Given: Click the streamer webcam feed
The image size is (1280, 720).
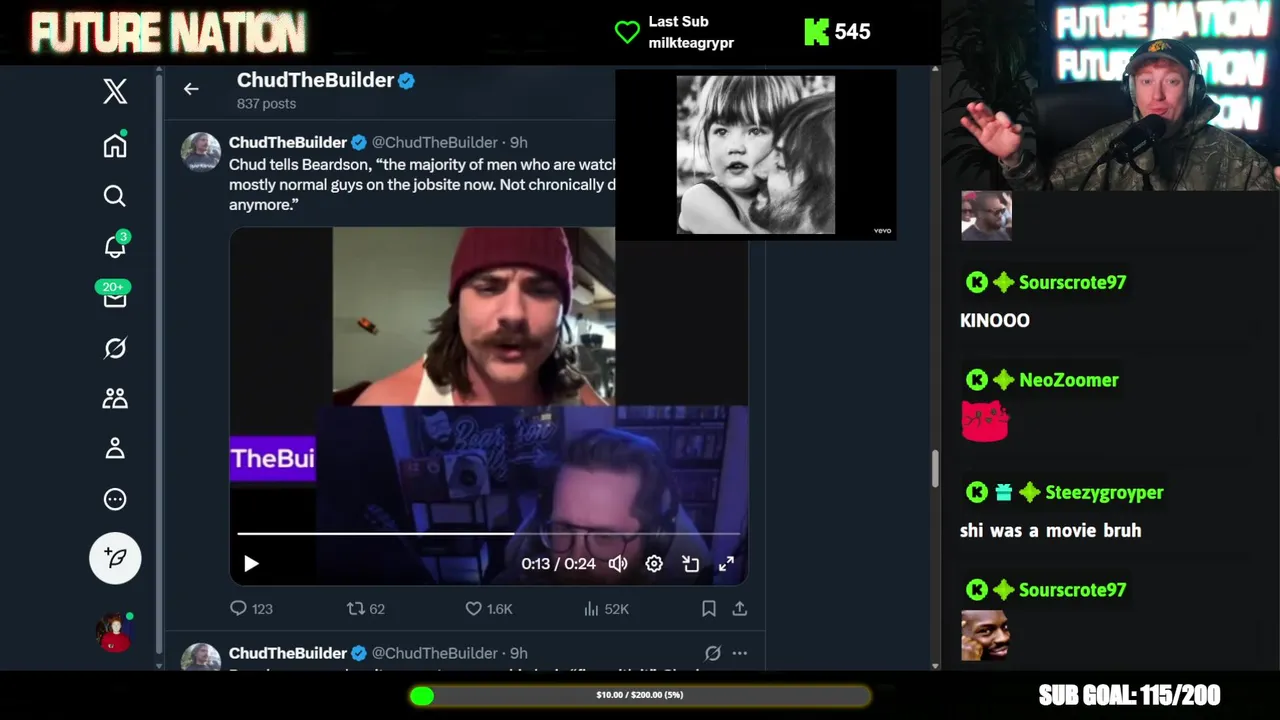Looking at the screenshot, I should (1110, 95).
